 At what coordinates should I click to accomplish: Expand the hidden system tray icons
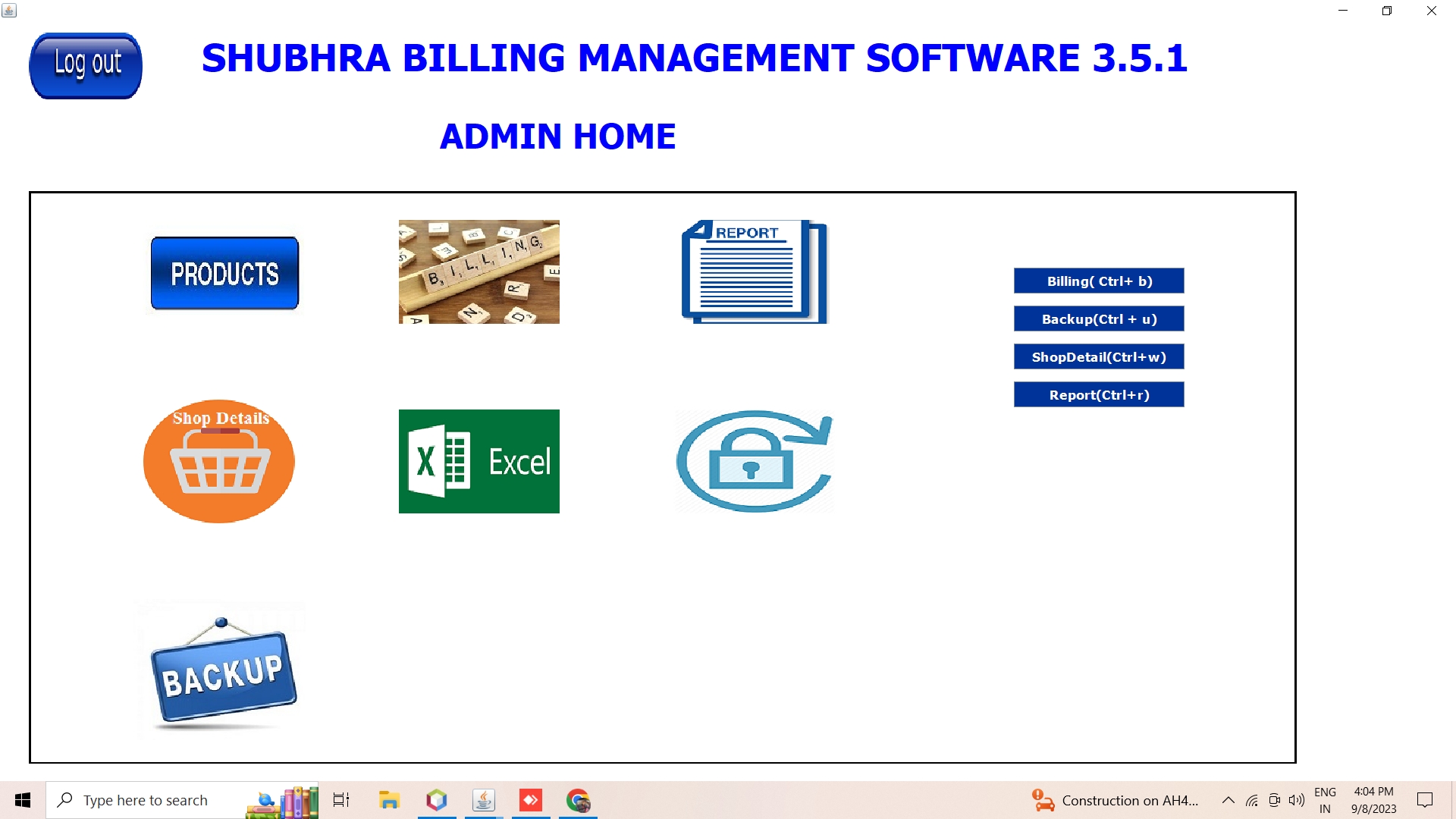pos(1228,800)
